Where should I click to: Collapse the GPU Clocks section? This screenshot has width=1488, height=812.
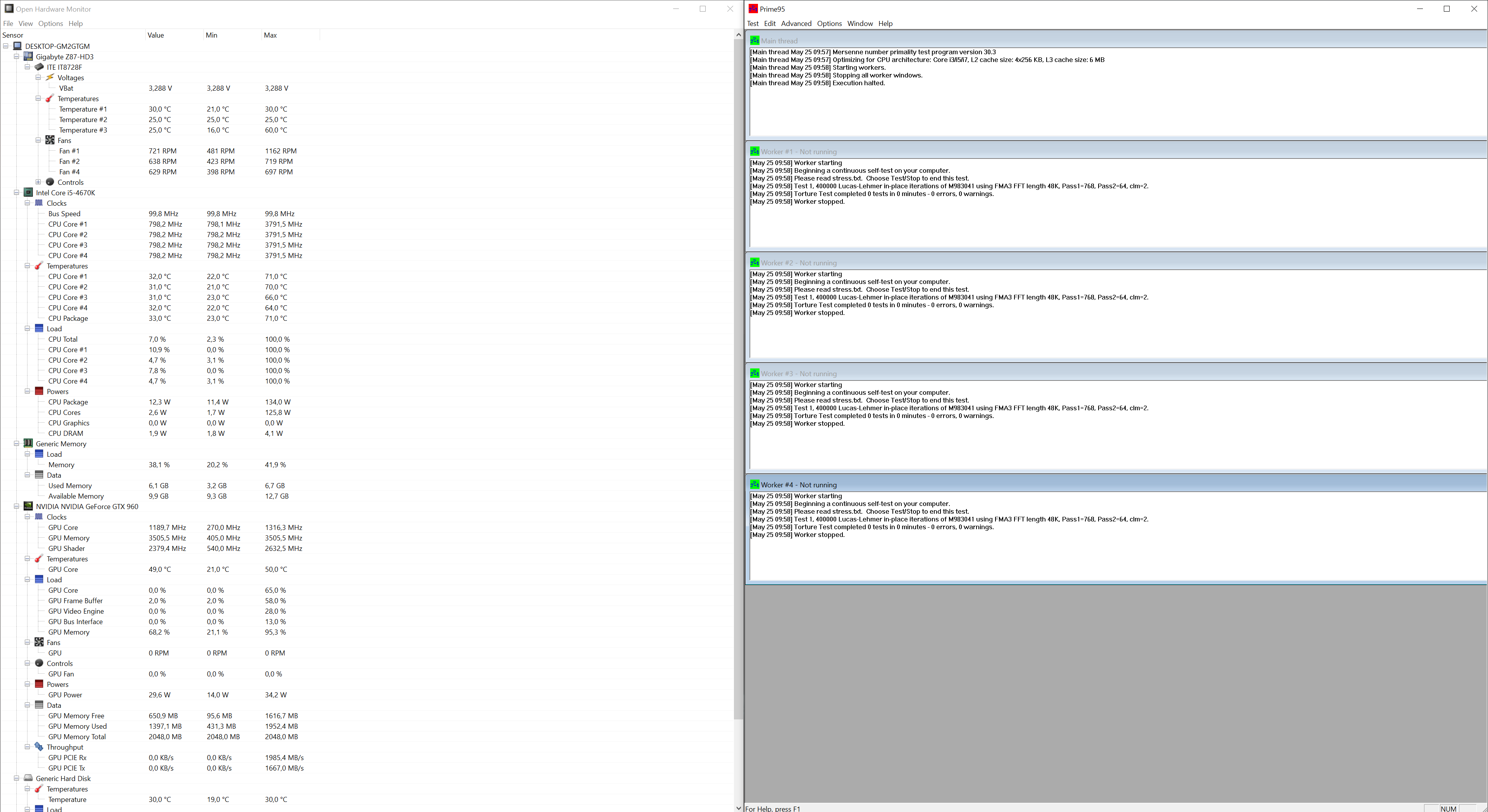tap(27, 517)
